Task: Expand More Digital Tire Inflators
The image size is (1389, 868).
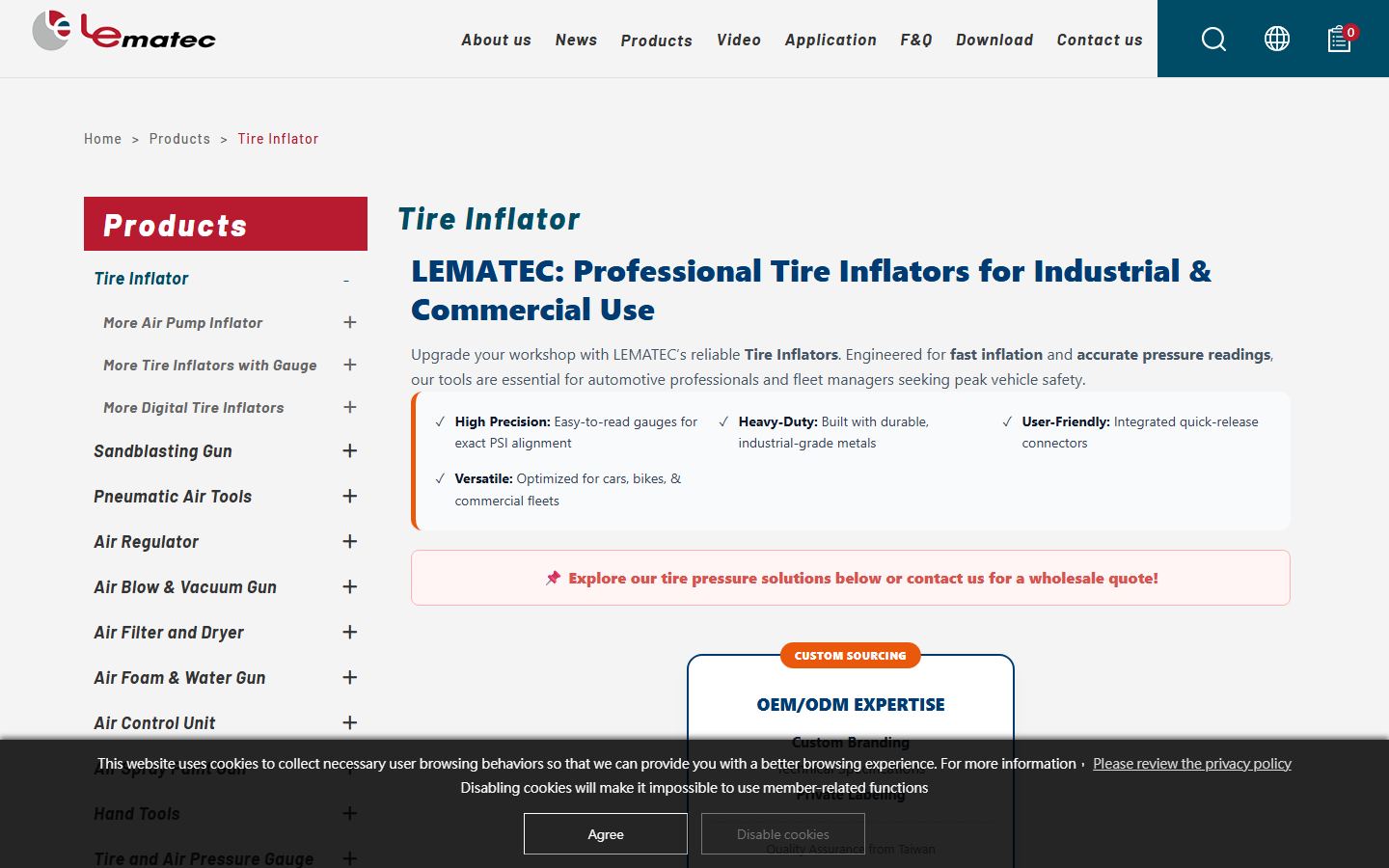Action: coord(350,407)
